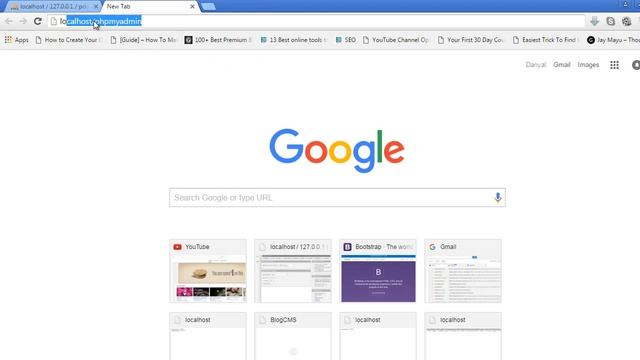Close the localhost phpMyAdmin tab
Screen dimensions: 640x360
point(96,7)
